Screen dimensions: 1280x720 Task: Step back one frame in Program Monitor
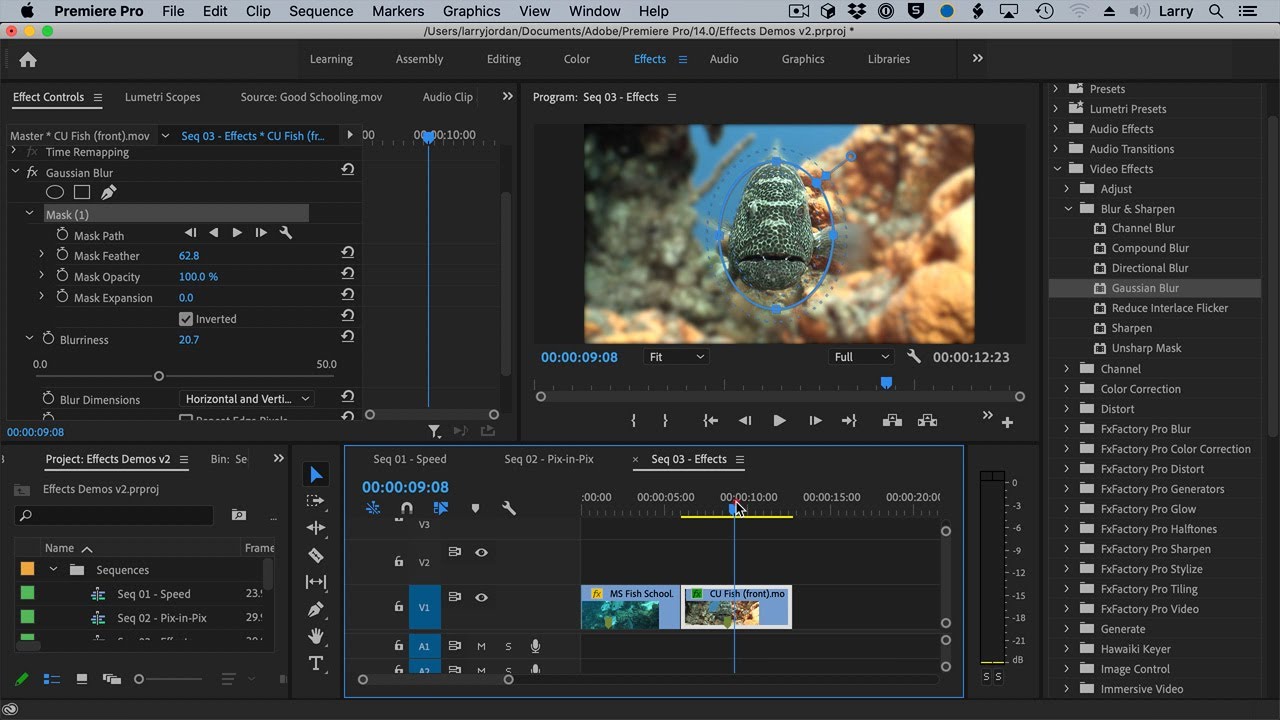click(x=745, y=421)
